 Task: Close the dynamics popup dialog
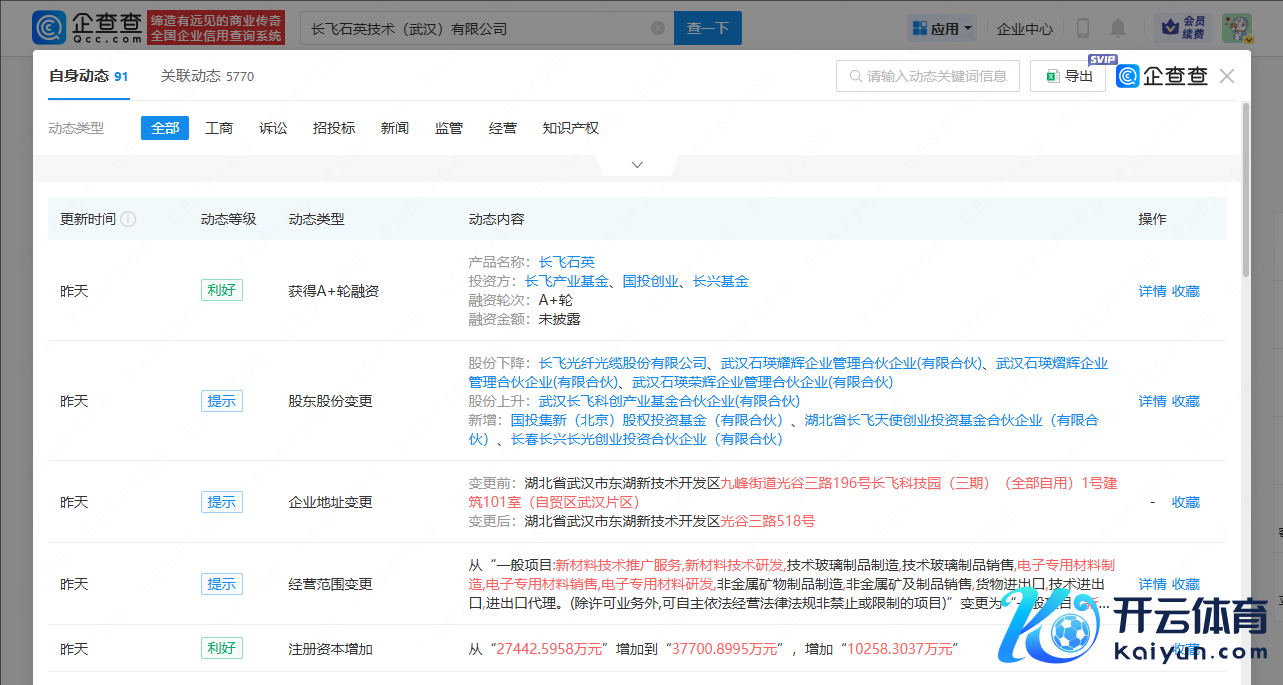click(1227, 76)
